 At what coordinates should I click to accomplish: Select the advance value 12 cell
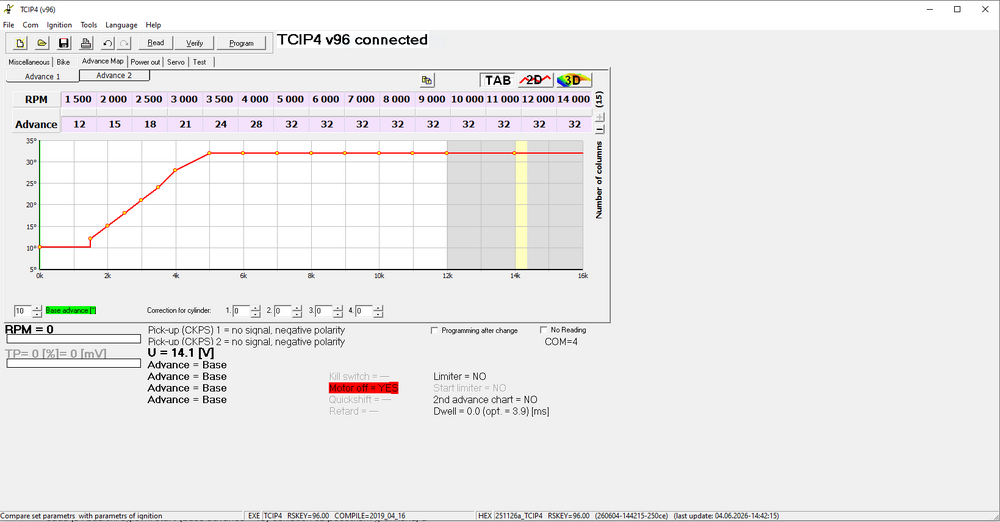[79, 124]
